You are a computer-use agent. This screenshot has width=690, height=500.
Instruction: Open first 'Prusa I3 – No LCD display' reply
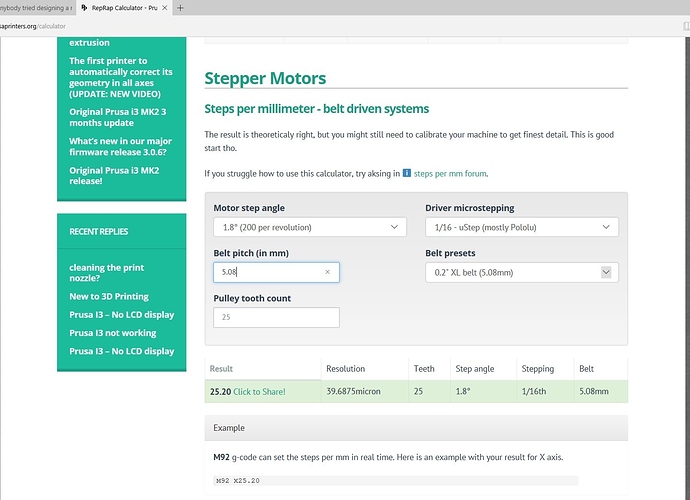coord(121,315)
